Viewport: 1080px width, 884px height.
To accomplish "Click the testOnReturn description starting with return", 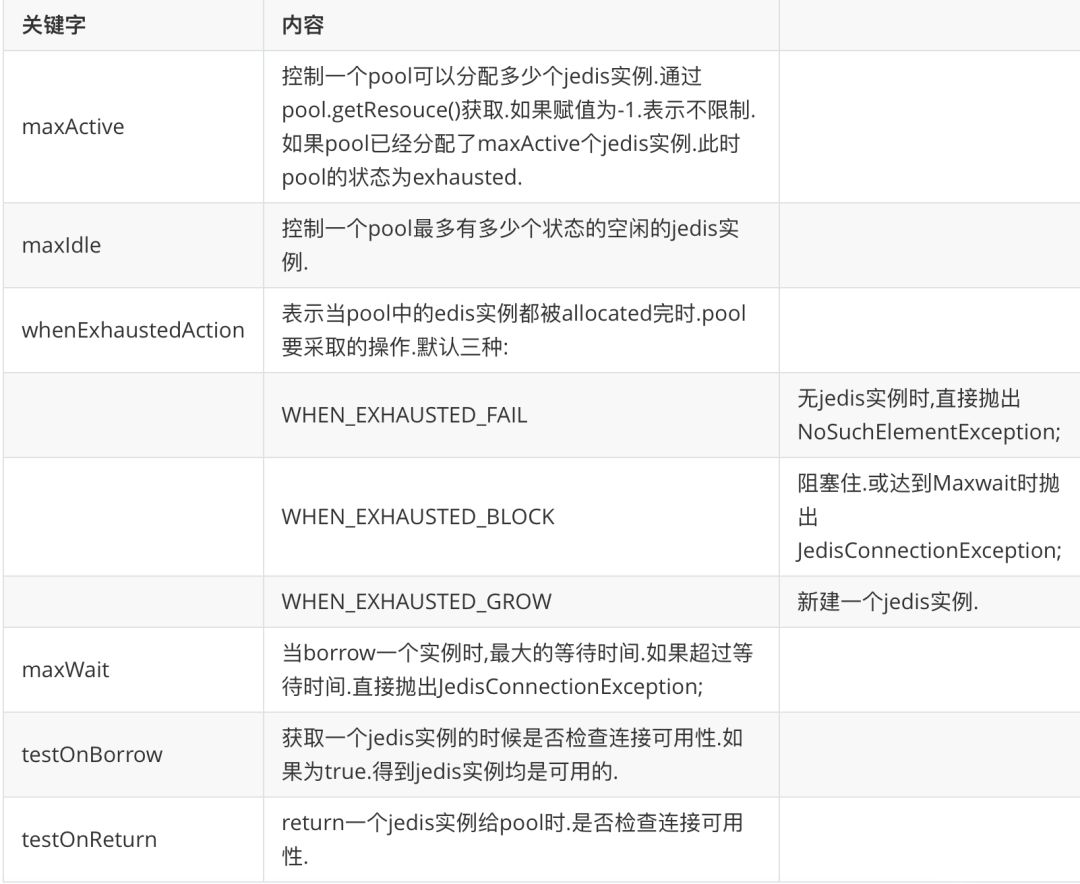I will click(512, 839).
